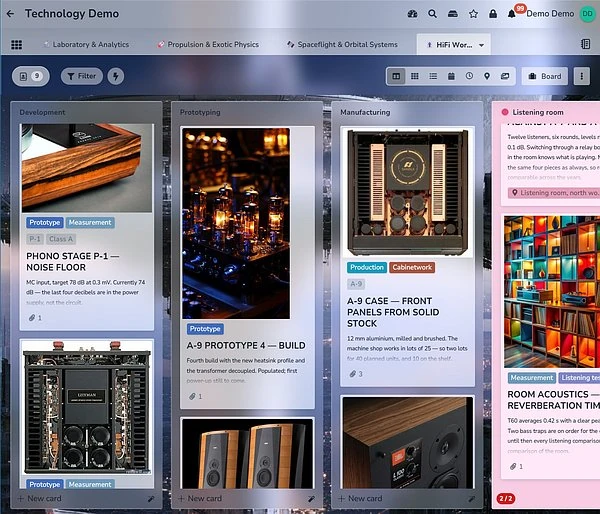Screen dimensions: 600x514
Task: Click the red 2/2 badge in Listening room
Action: [505, 498]
